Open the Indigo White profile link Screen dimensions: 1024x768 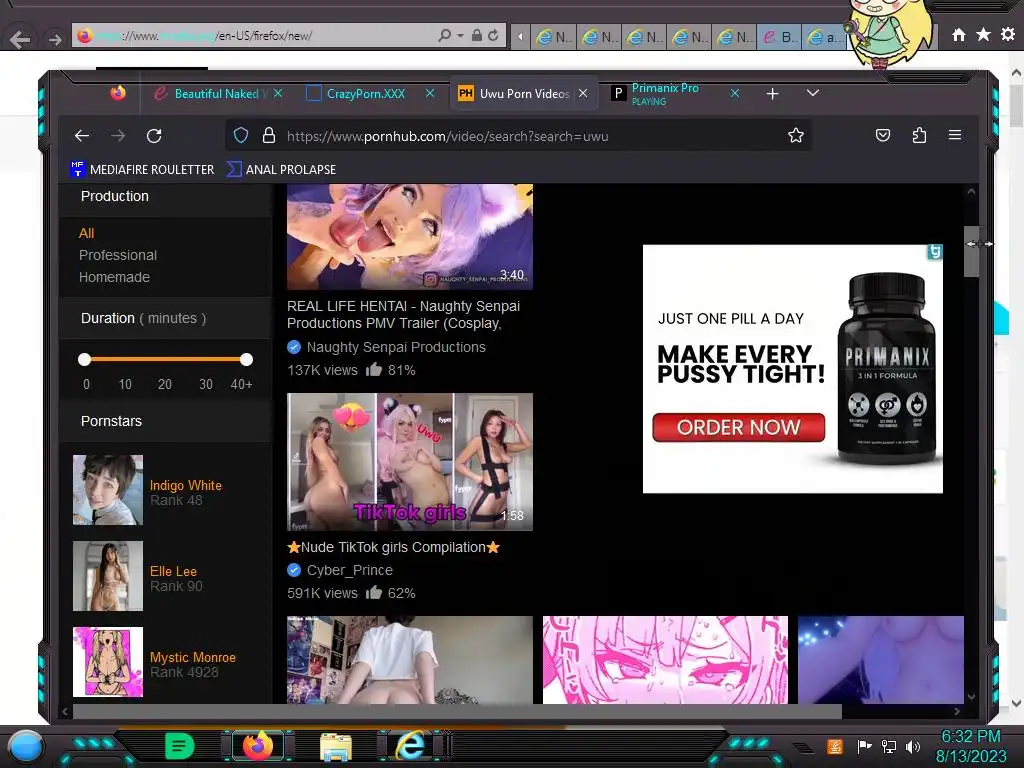(185, 485)
